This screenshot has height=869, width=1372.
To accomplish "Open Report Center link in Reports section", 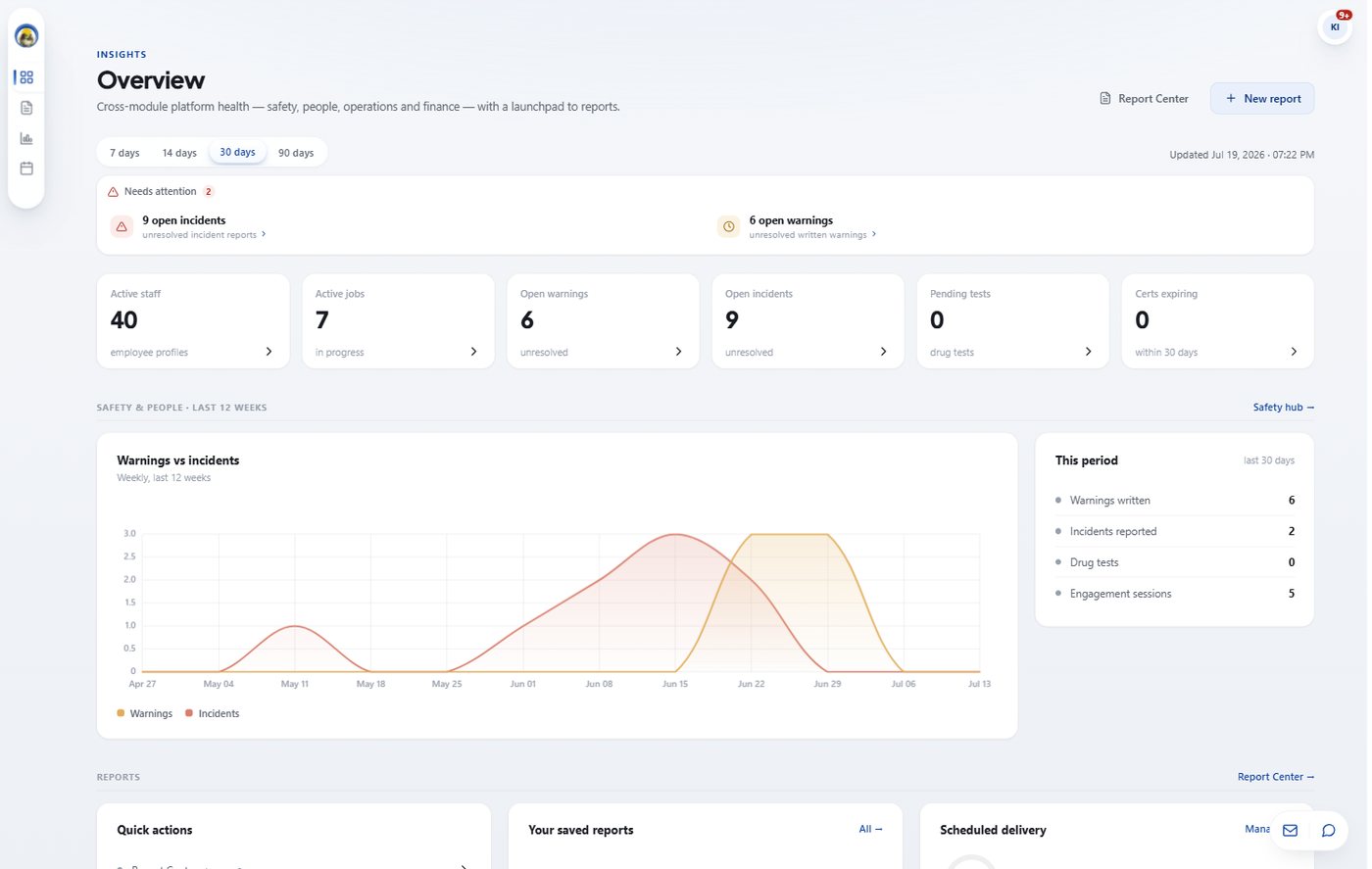I will coord(1275,777).
